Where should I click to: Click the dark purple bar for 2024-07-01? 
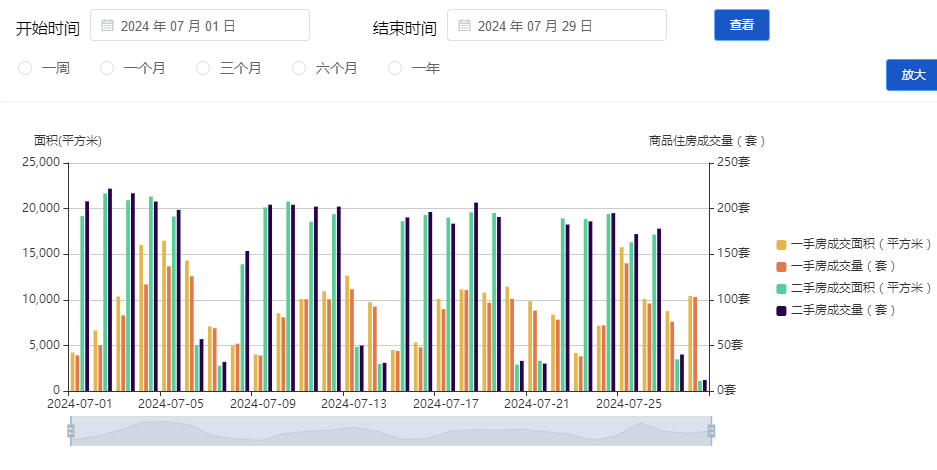(87, 296)
